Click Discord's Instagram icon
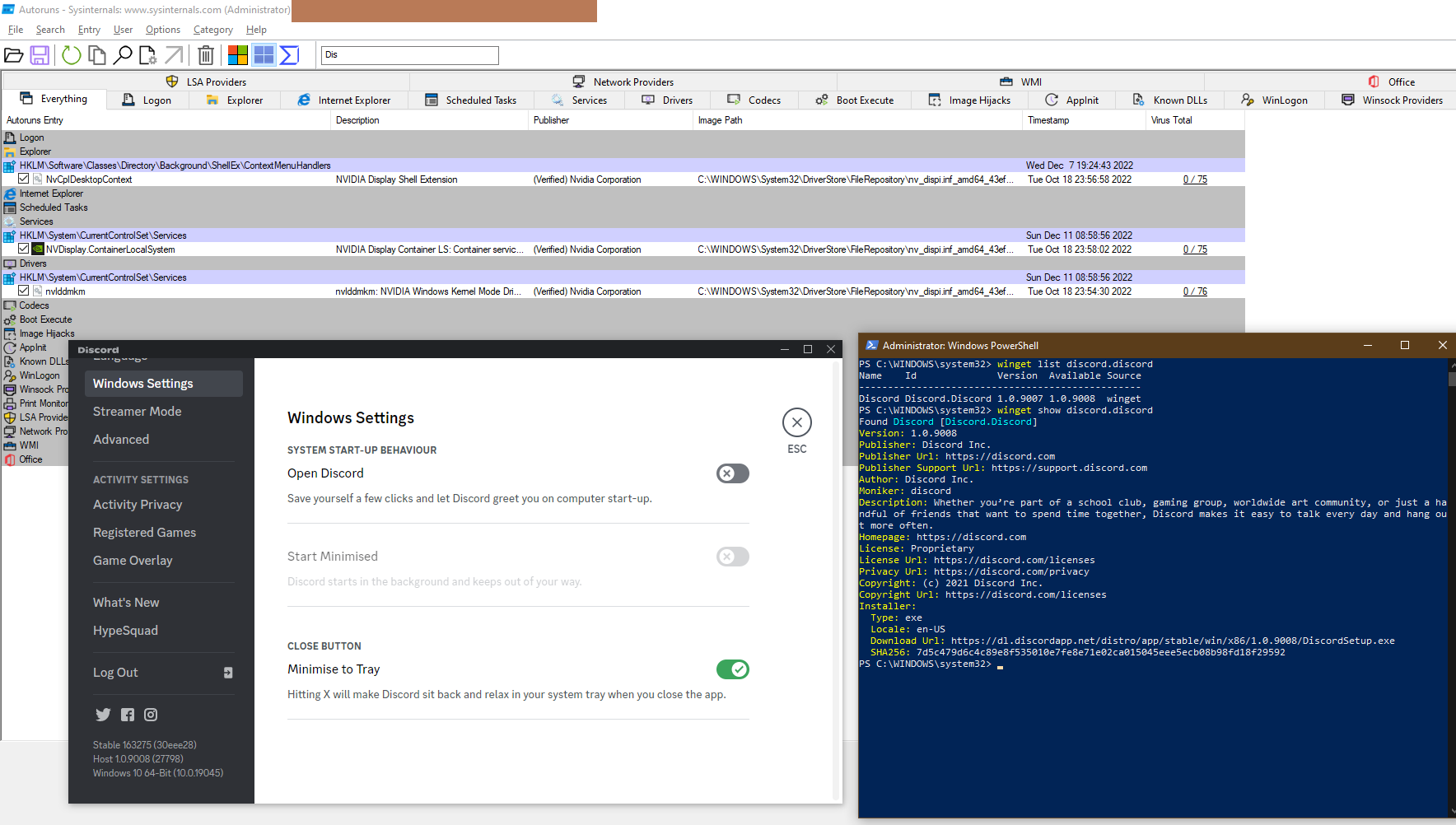 tap(151, 715)
